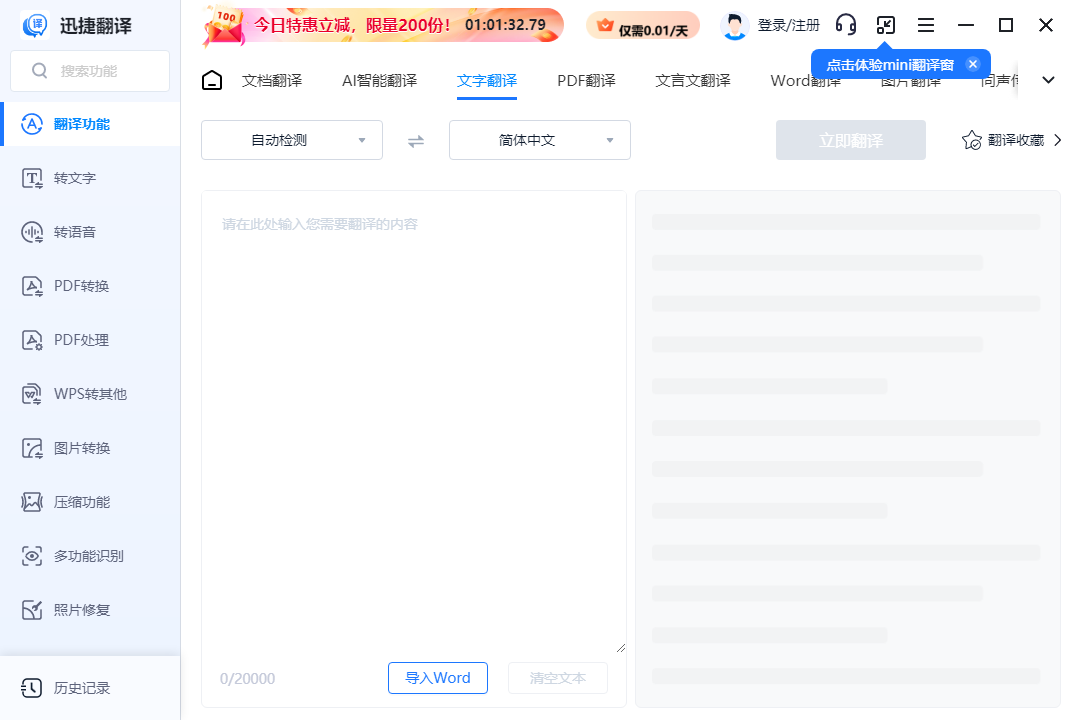Image resolution: width=1080 pixels, height=720 pixels.
Task: Open 多功能识别 in the sidebar
Action: point(90,556)
